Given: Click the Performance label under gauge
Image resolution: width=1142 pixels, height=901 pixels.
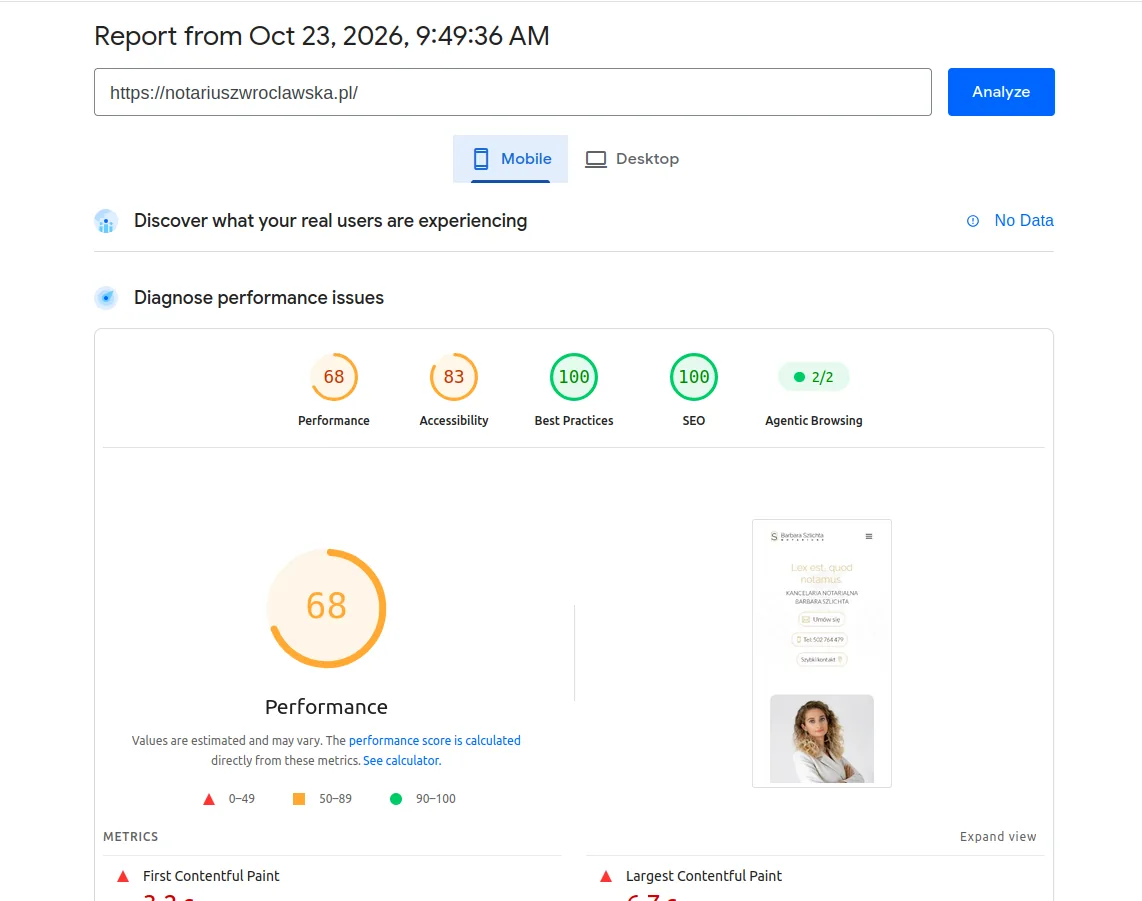Looking at the screenshot, I should coord(334,420).
